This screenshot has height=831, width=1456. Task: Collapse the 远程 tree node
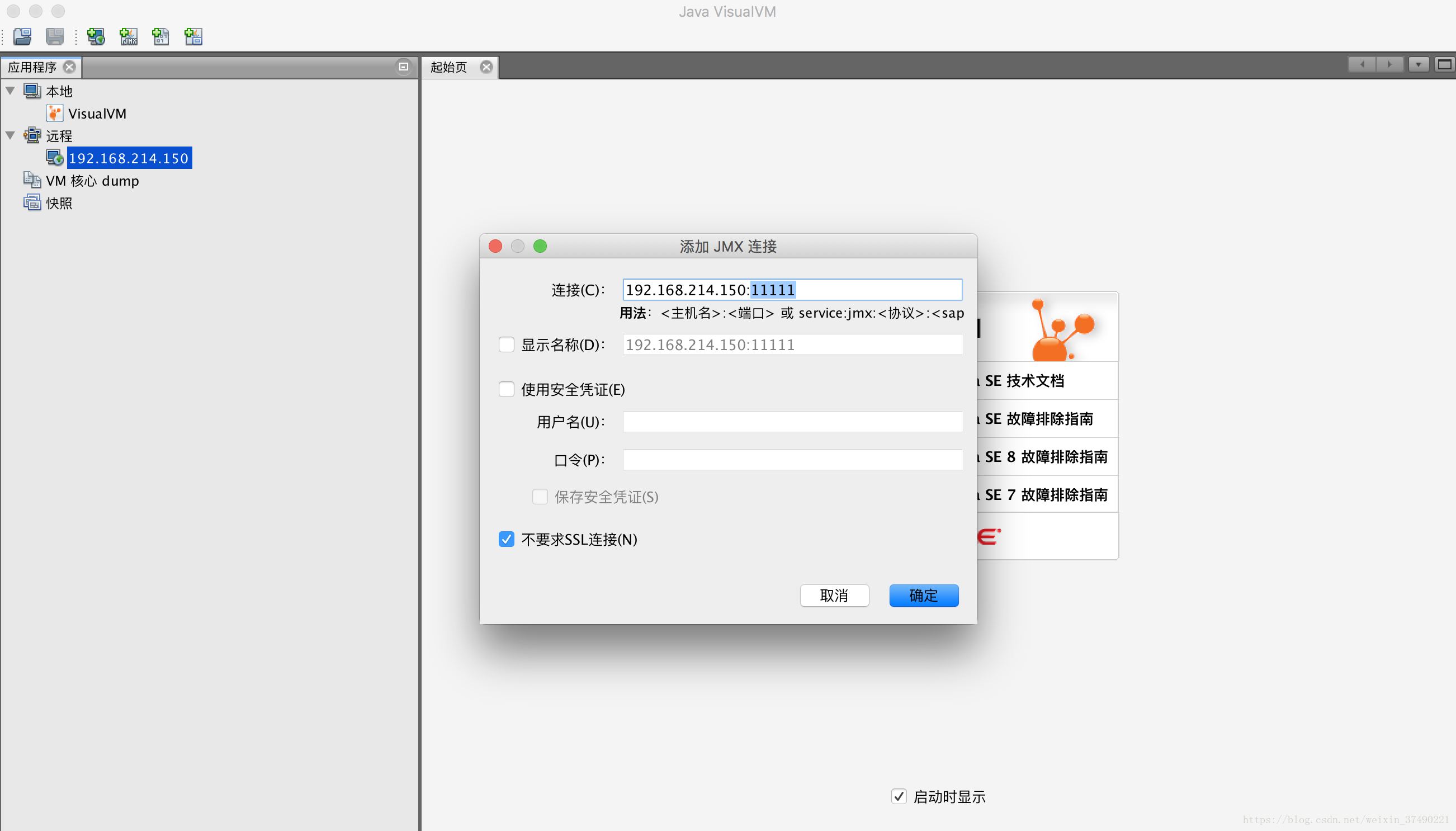pyautogui.click(x=10, y=135)
